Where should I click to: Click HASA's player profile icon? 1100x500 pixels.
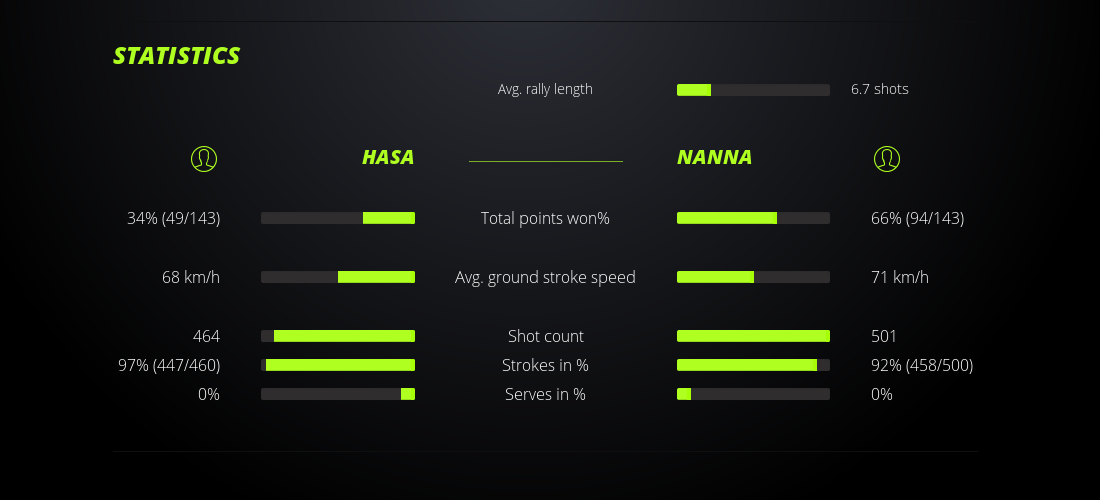(204, 158)
